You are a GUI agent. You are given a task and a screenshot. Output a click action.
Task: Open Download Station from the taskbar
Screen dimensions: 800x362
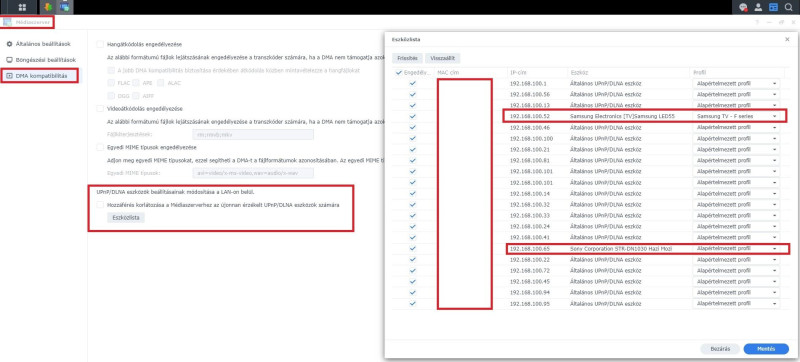47,7
